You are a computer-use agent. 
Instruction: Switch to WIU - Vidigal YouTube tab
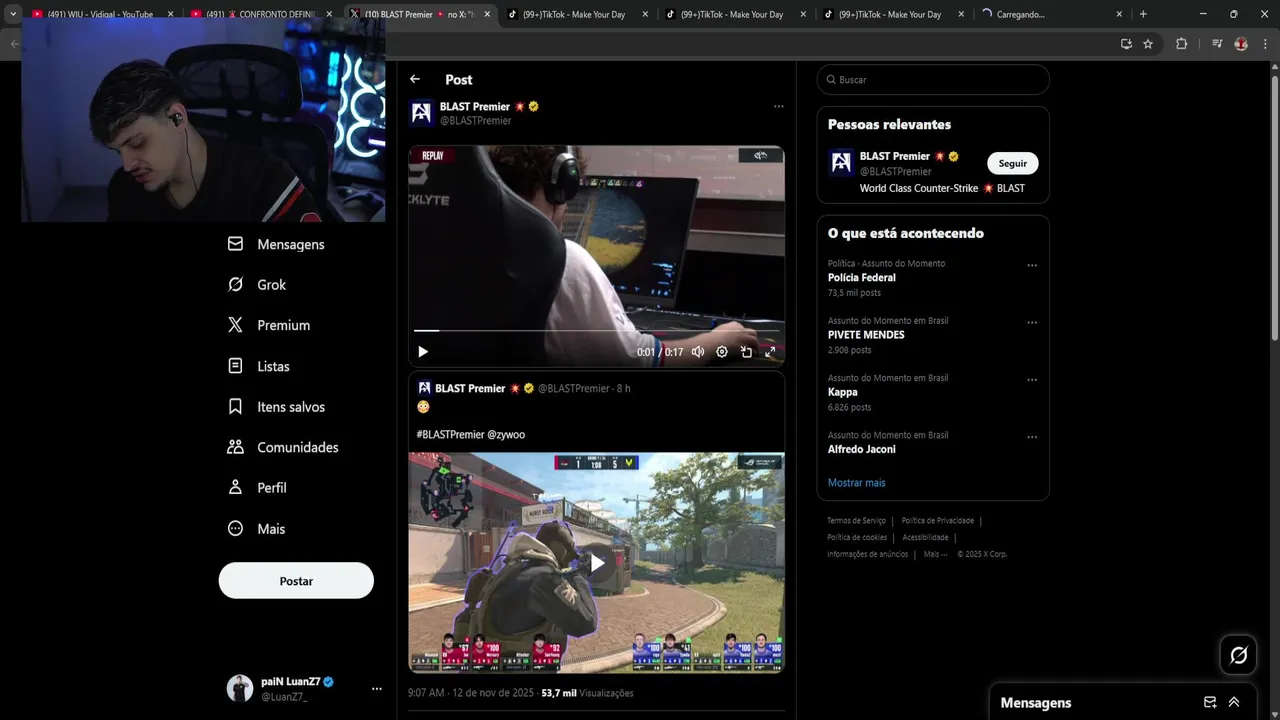(x=99, y=14)
